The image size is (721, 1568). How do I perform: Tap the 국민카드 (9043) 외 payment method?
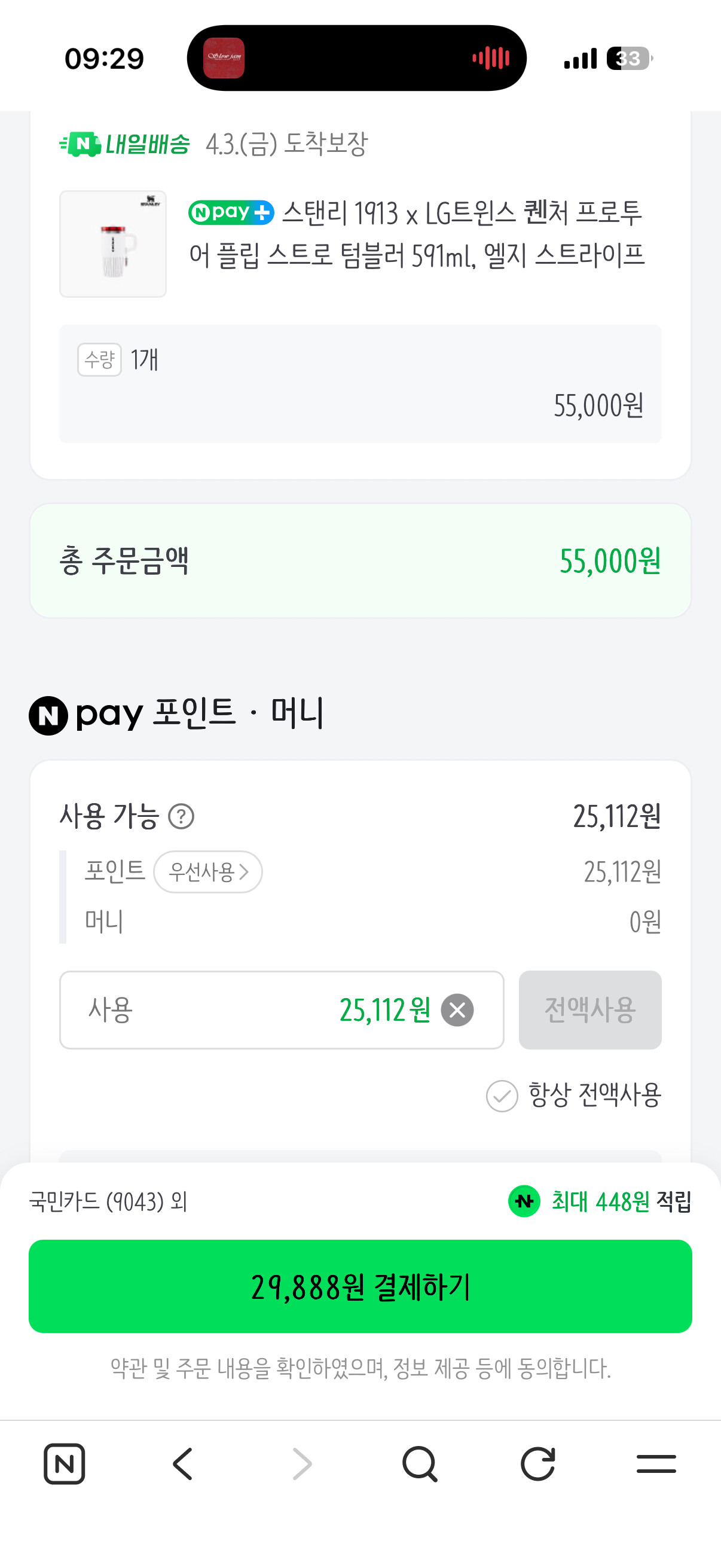pyautogui.click(x=108, y=1201)
